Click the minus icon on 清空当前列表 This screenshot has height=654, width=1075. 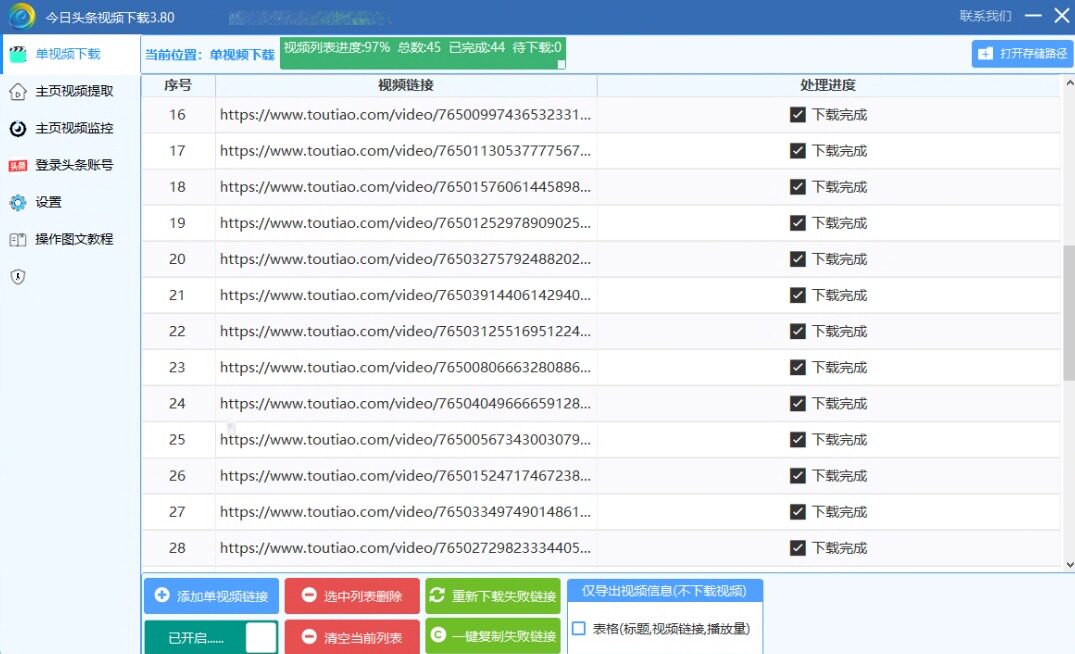pos(309,636)
